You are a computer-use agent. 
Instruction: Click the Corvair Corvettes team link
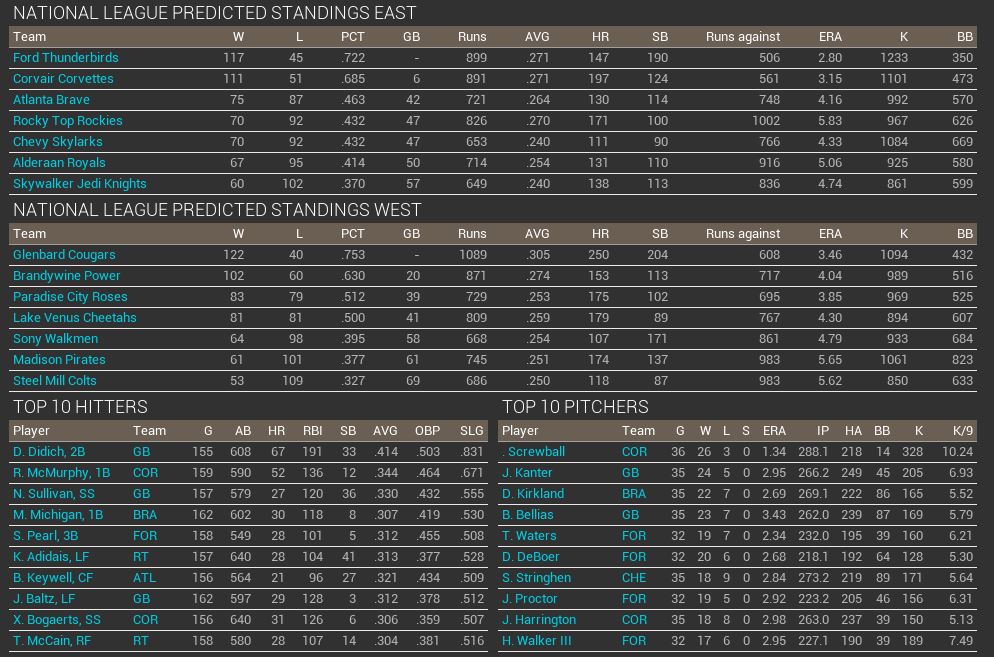click(x=63, y=79)
